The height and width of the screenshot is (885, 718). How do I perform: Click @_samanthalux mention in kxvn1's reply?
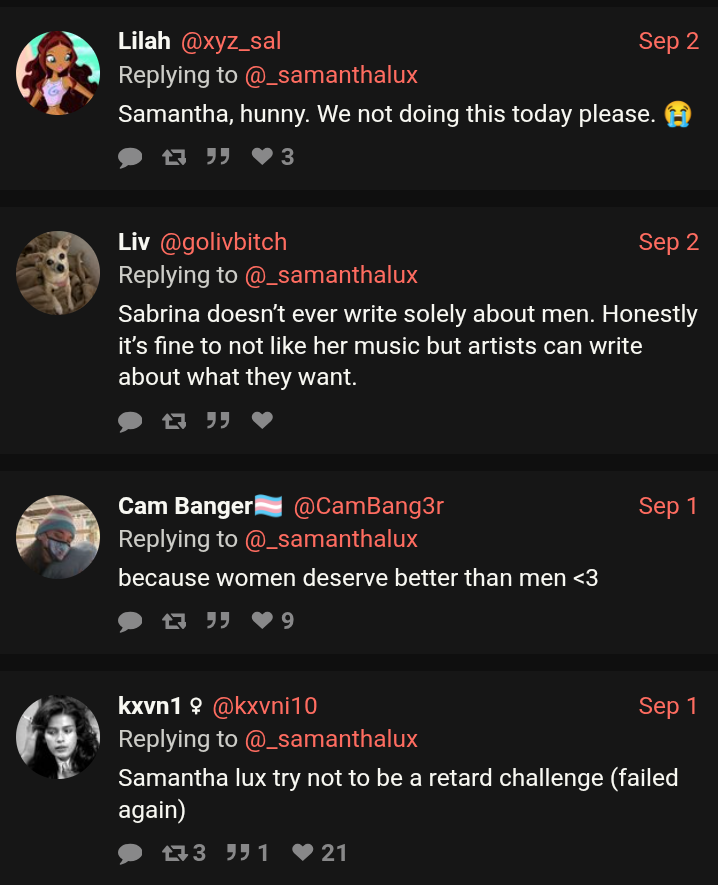[331, 739]
